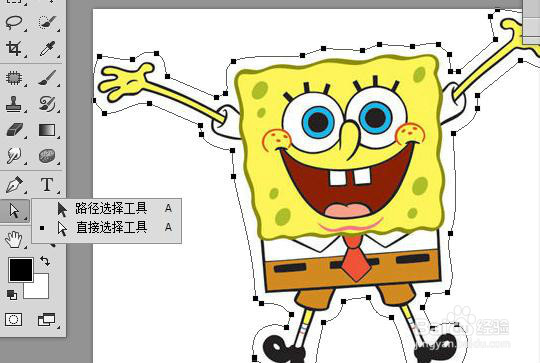Screen dimensions: 540x363
Task: Select the Gradient tool
Action: pos(47,130)
